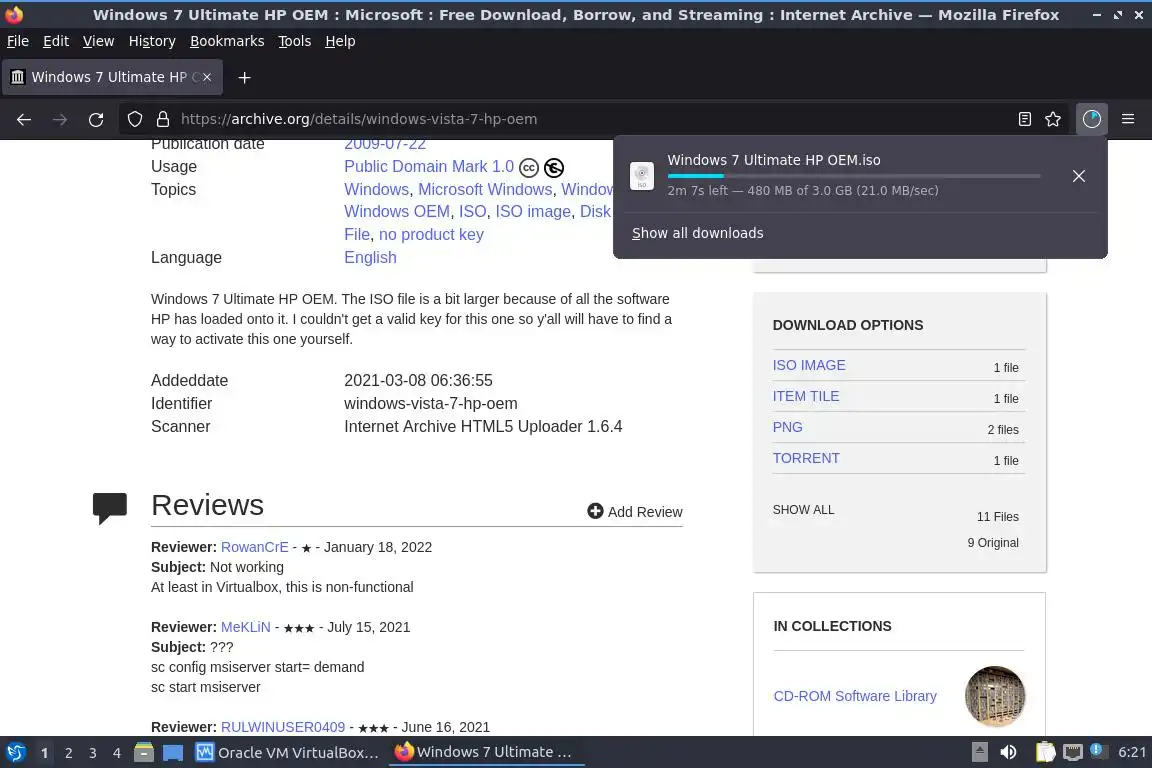Click the Add Review link text
The width and height of the screenshot is (1152, 768).
(645, 512)
